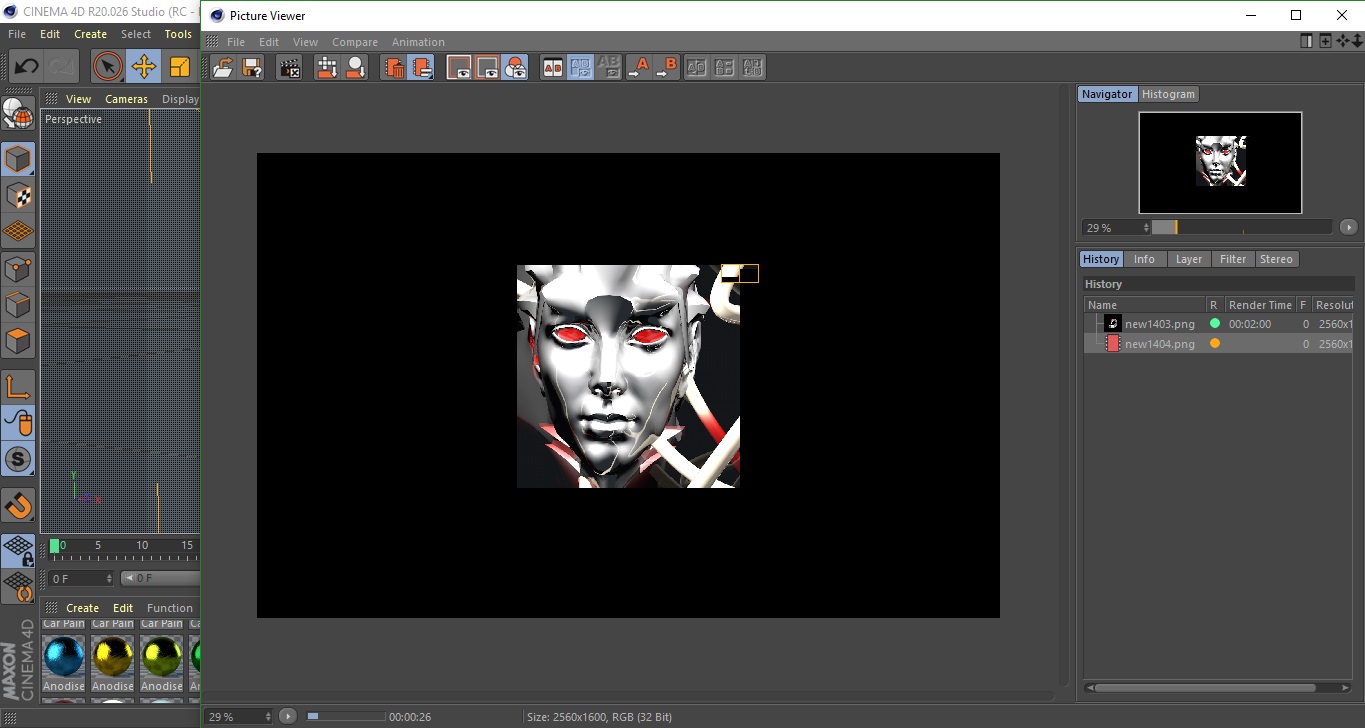
Task: Click the Save As disk icon
Action: [252, 68]
